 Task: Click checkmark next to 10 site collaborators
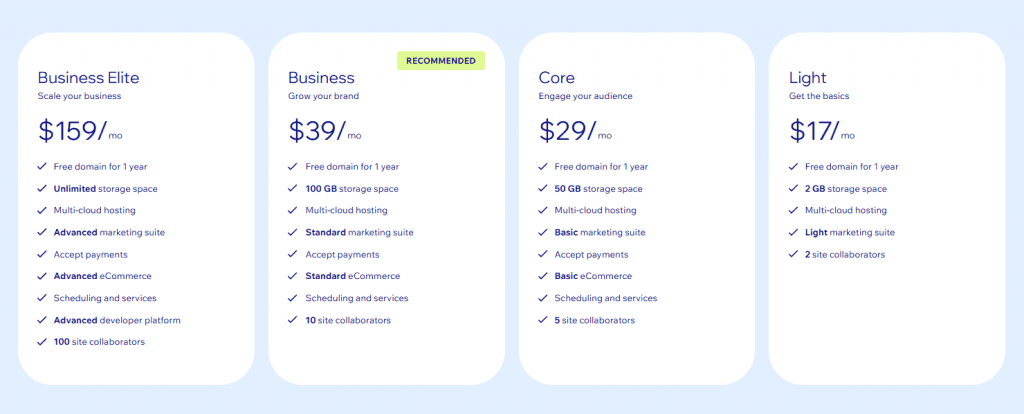coord(293,320)
